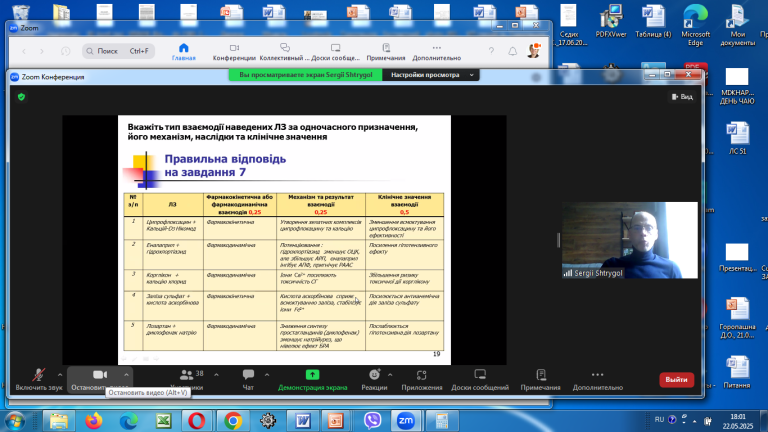The image size is (768, 432).
Task: Click the Zoom icon in the taskbar
Action: click(406, 421)
